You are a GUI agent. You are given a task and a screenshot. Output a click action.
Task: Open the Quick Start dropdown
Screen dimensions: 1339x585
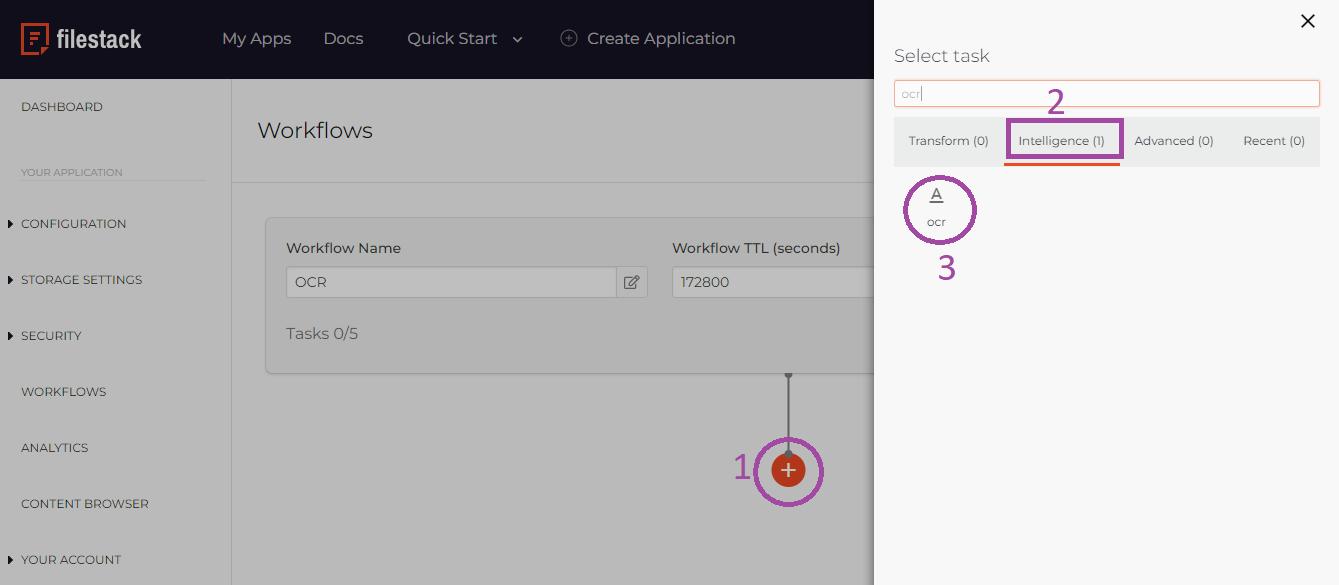pos(464,39)
